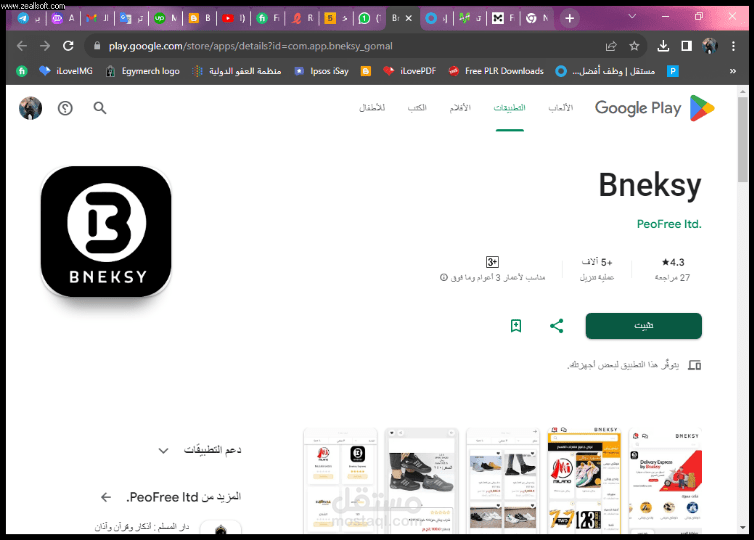
Task: Open the Milano store screenshot
Action: click(584, 480)
